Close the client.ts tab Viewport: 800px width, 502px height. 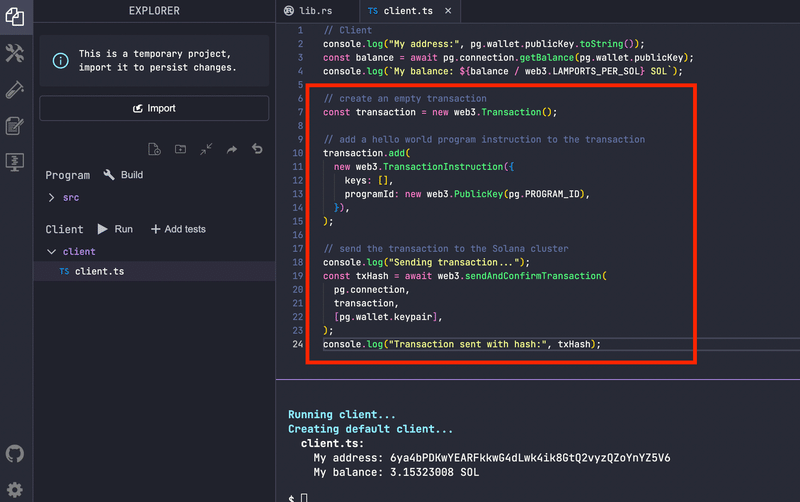click(448, 11)
